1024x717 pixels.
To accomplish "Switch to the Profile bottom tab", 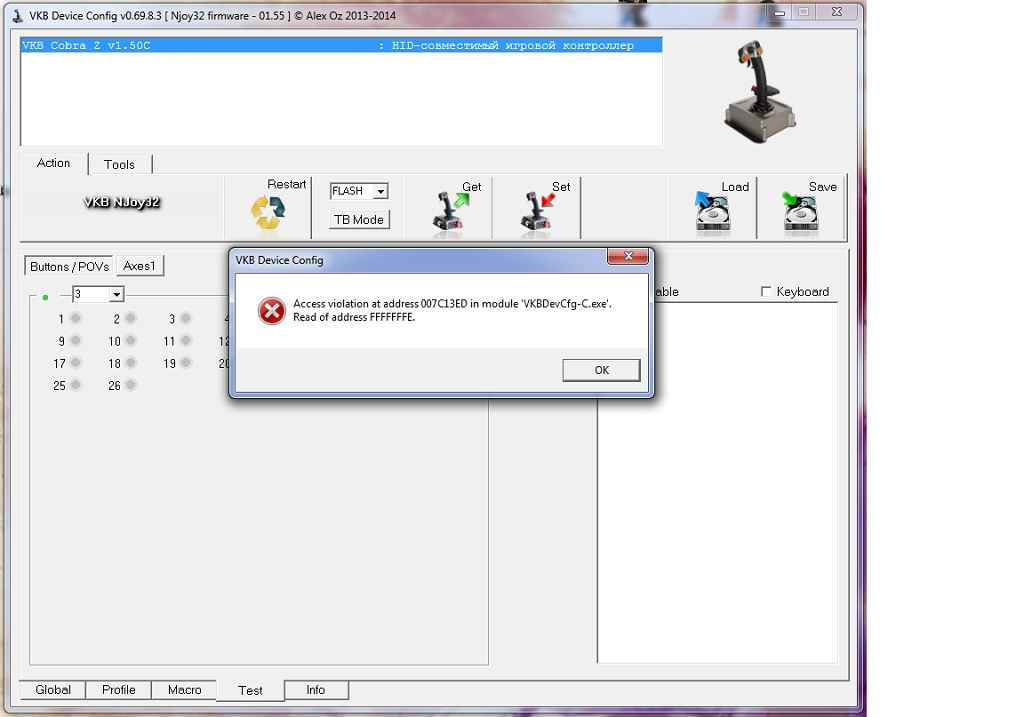I will pyautogui.click(x=119, y=690).
